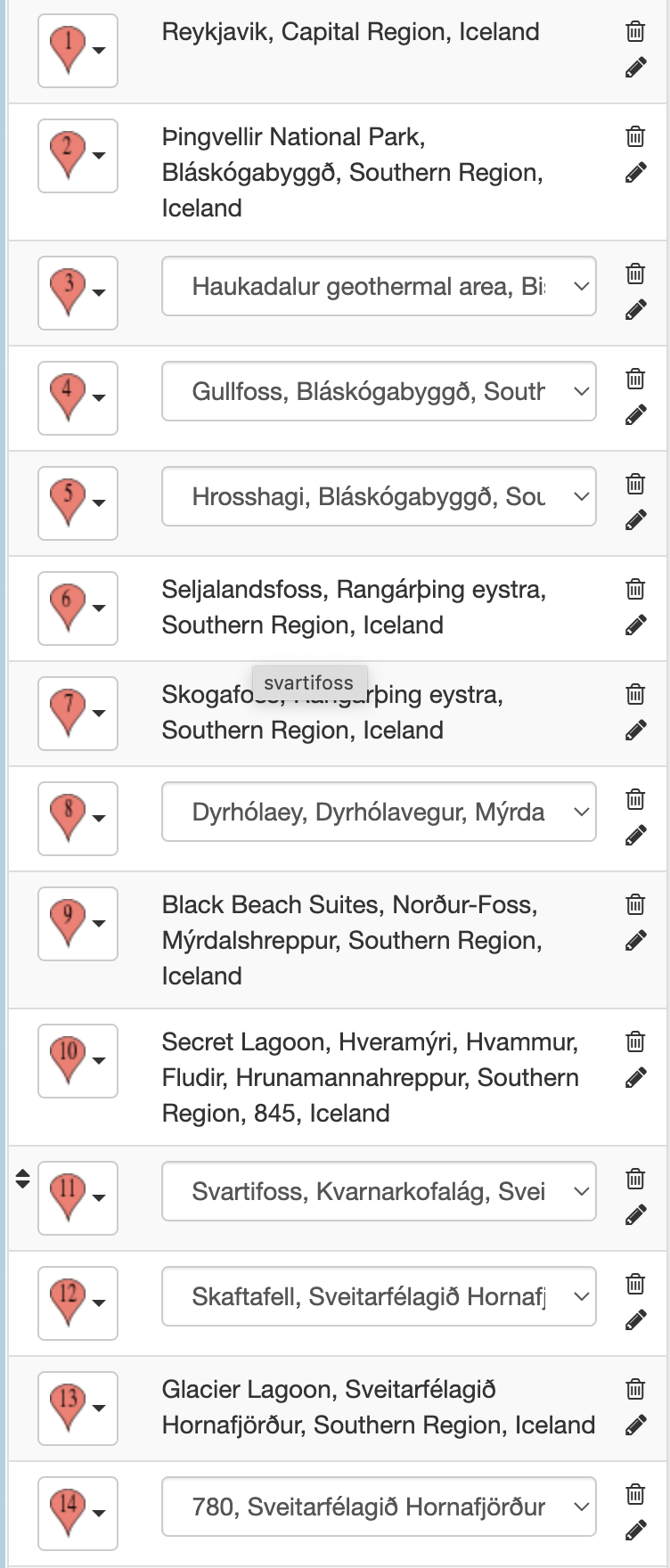Delete the Reykjavik stop with trash icon
This screenshot has height=1568, width=670.
coord(635,31)
